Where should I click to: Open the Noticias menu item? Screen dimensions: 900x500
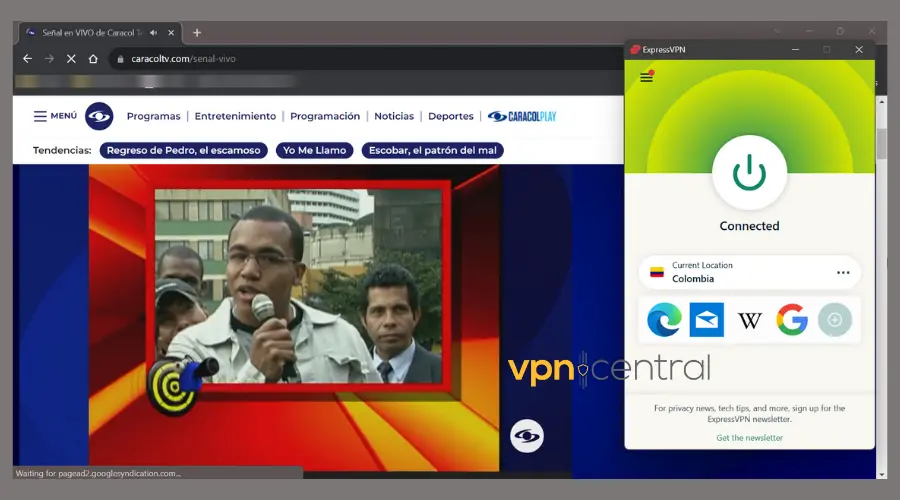point(394,116)
